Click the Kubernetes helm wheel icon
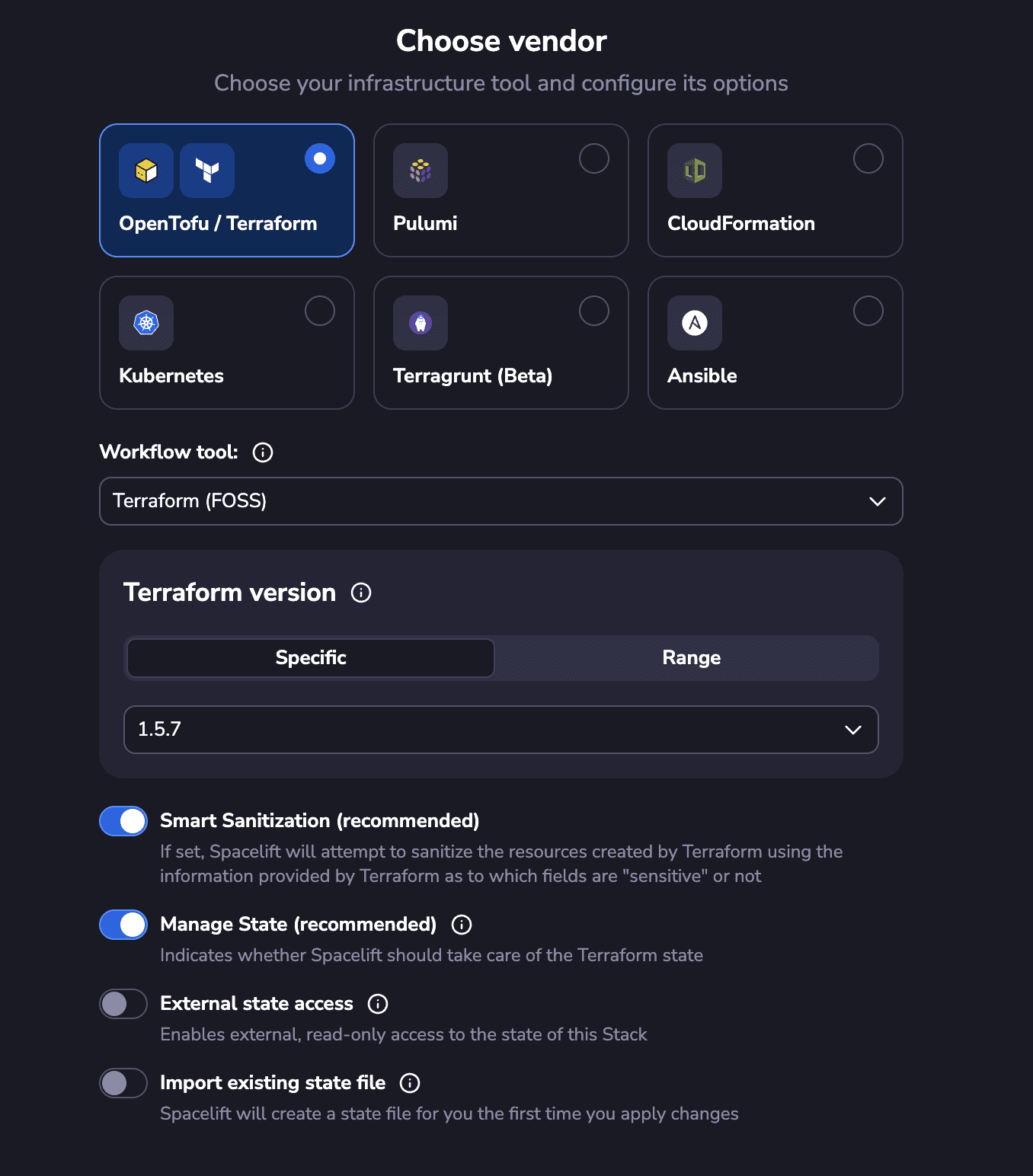 [x=146, y=323]
